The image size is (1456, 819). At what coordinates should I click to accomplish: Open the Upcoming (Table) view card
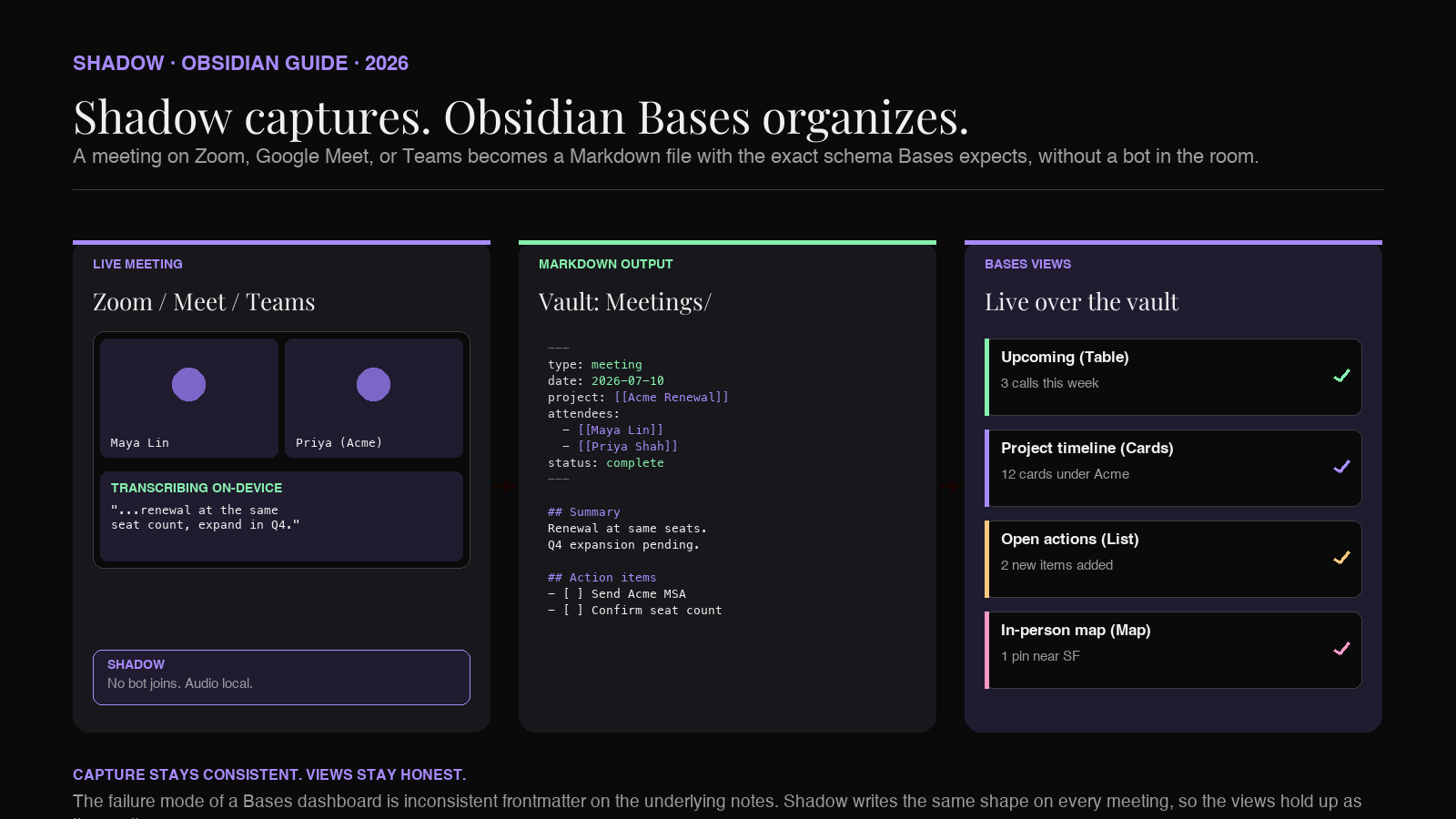[x=1173, y=377]
